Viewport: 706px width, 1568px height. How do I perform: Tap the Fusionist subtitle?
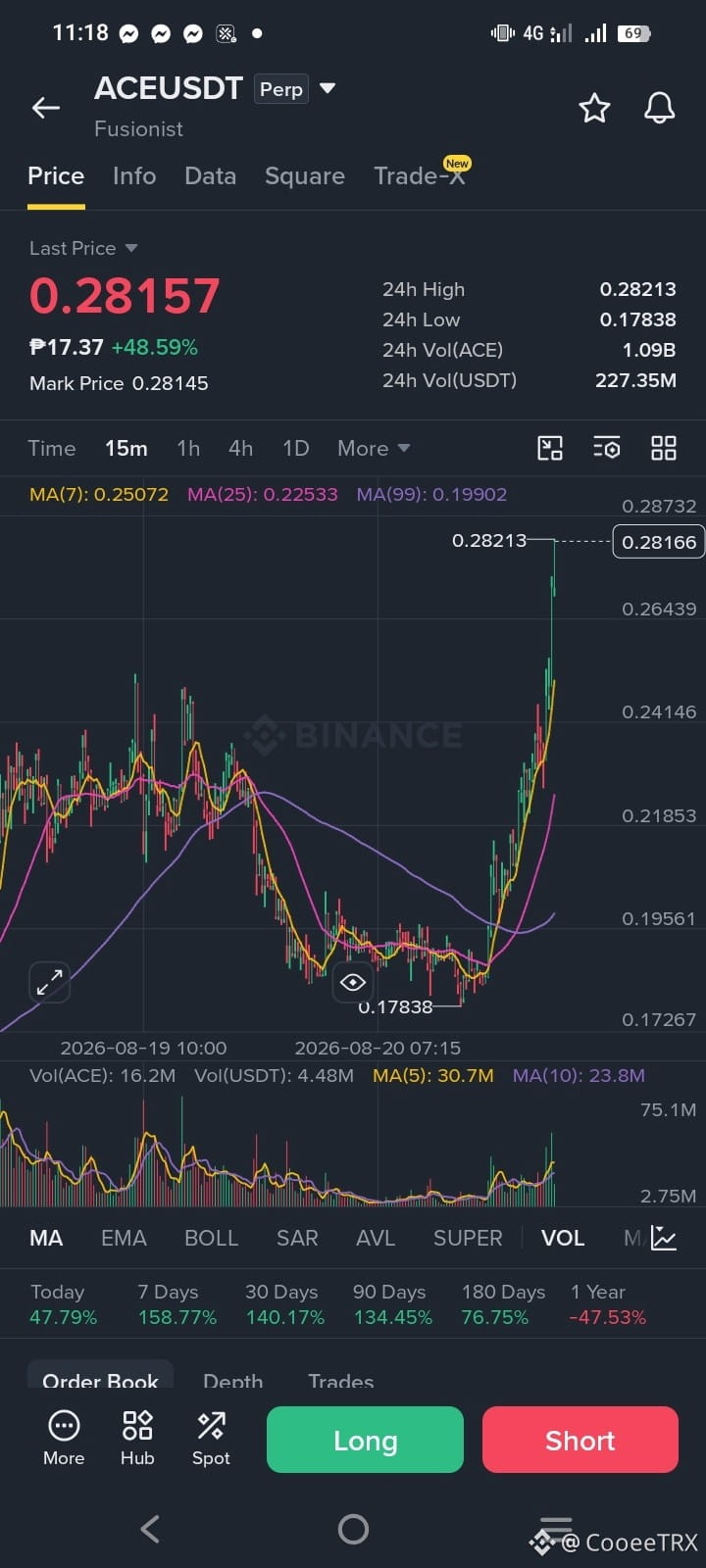[138, 129]
